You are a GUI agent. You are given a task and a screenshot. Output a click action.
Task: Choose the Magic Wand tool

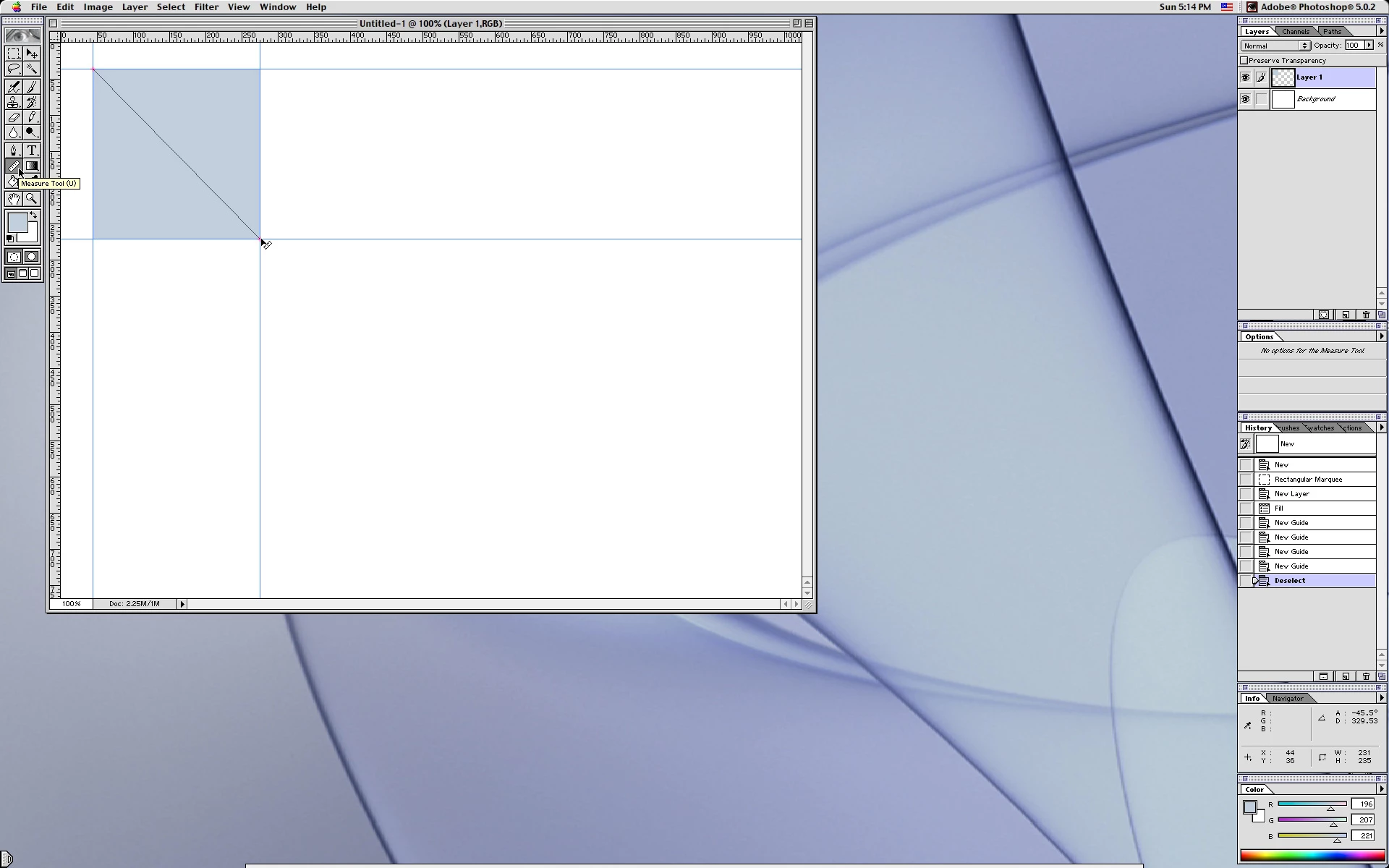(32, 69)
